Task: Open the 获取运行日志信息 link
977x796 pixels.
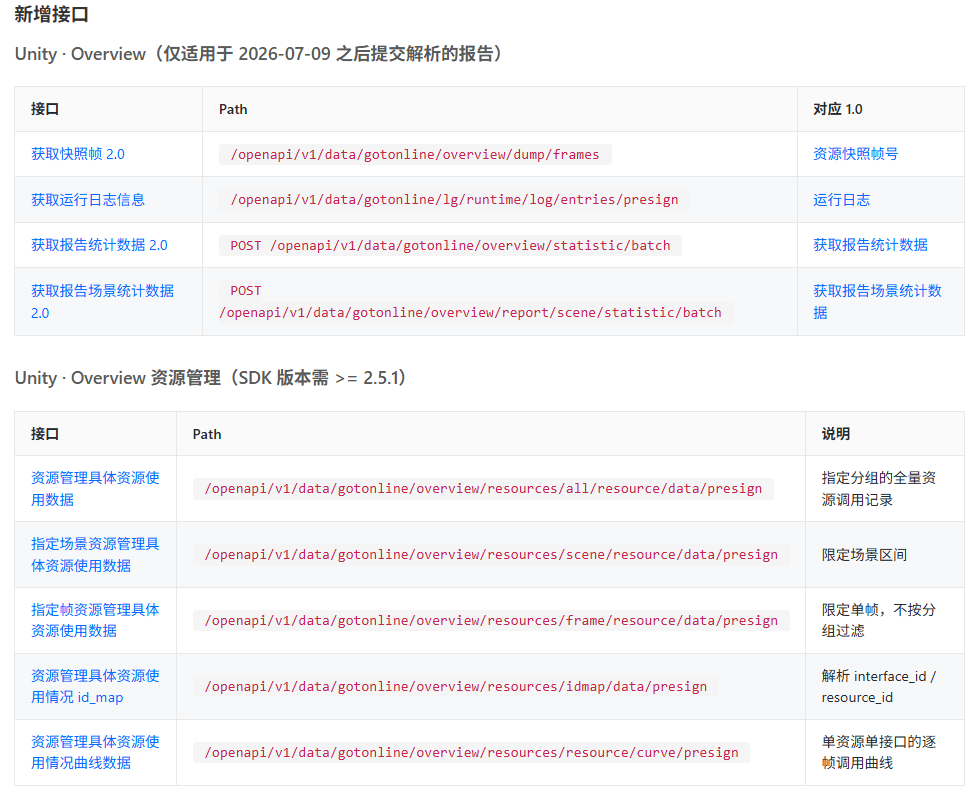Action: [88, 199]
